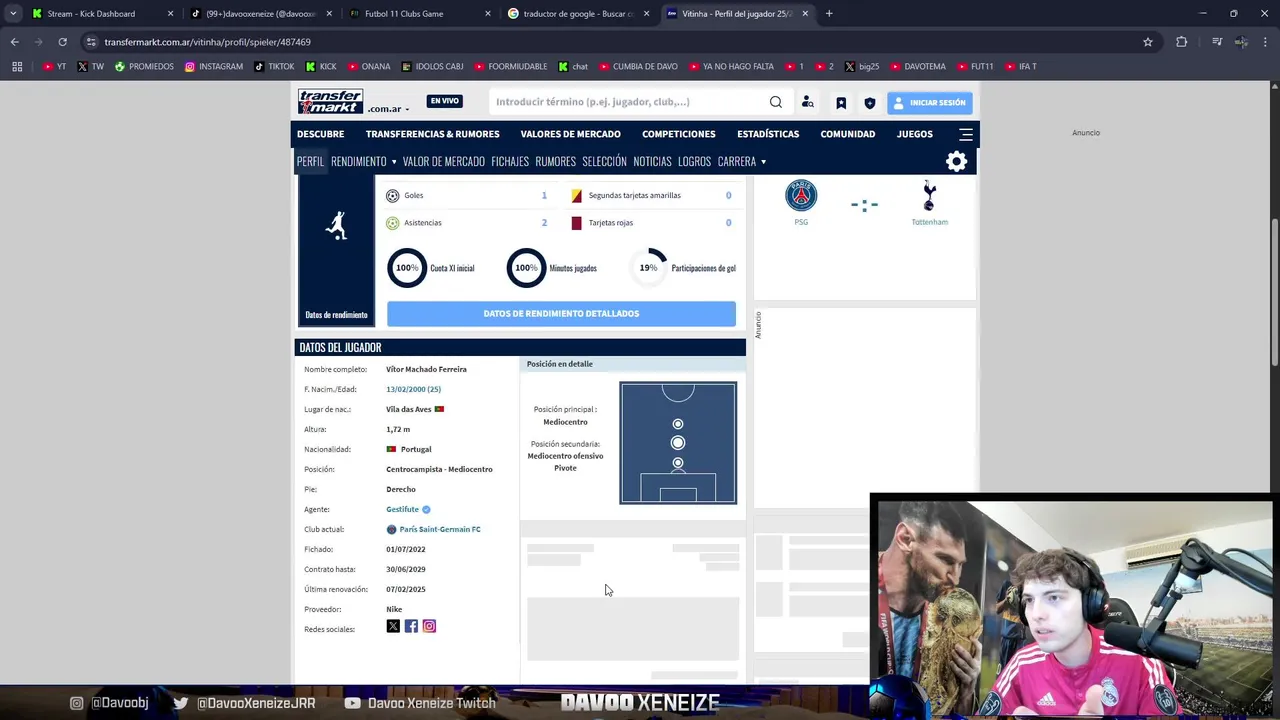
Task: Click the bookmark icon in header
Action: 841,102
